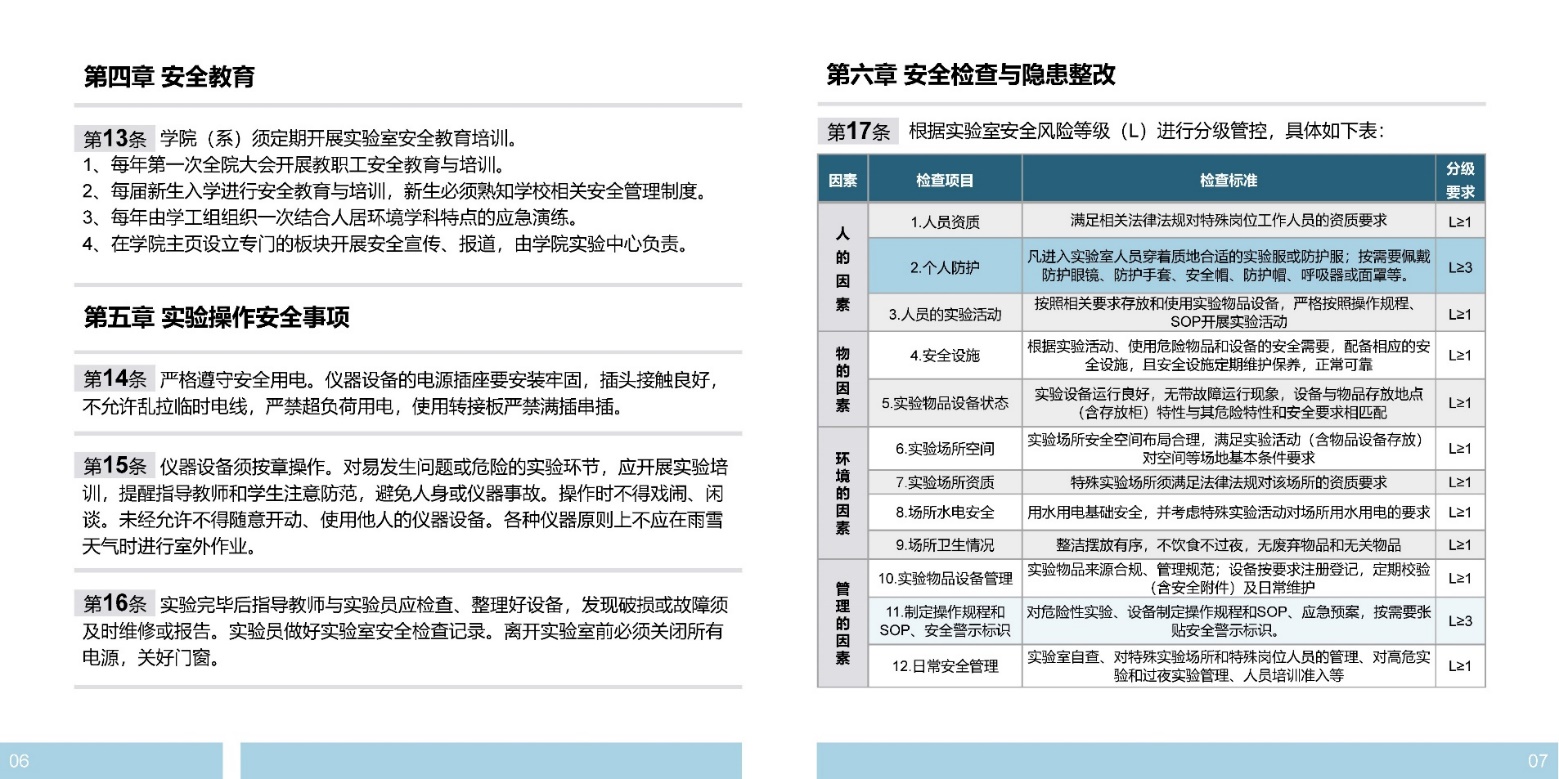Click the 分级要求 table header cell
The image size is (1559, 779).
click(1460, 180)
